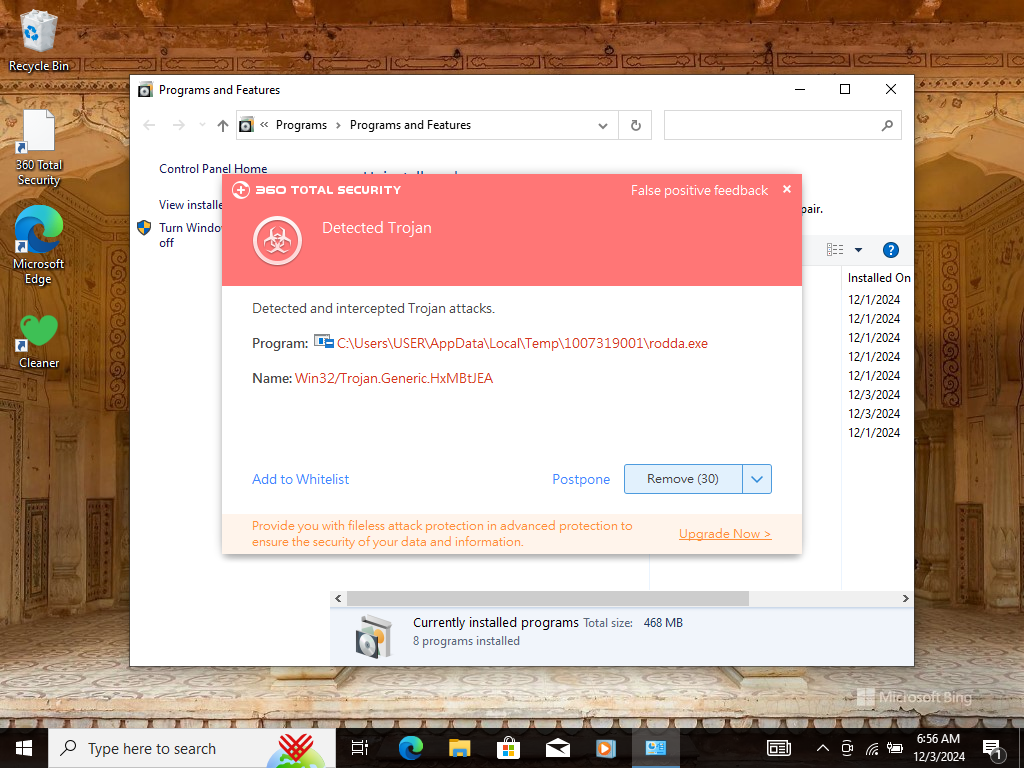
Task: Show hidden system tray icons
Action: click(823, 747)
